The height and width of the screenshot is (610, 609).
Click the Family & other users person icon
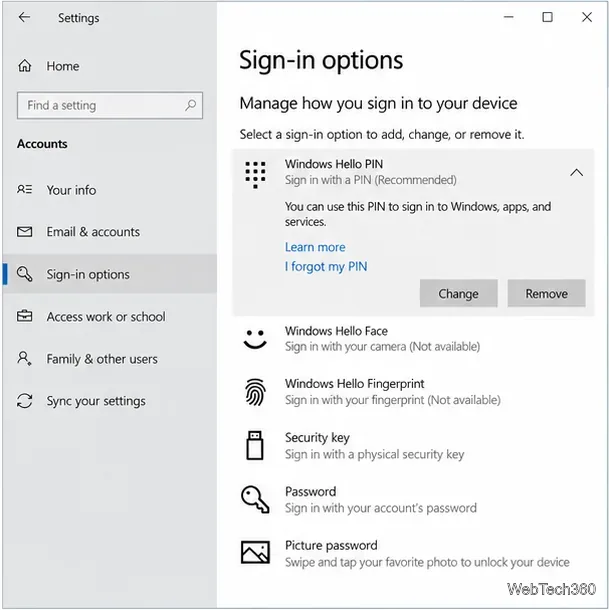point(24,358)
